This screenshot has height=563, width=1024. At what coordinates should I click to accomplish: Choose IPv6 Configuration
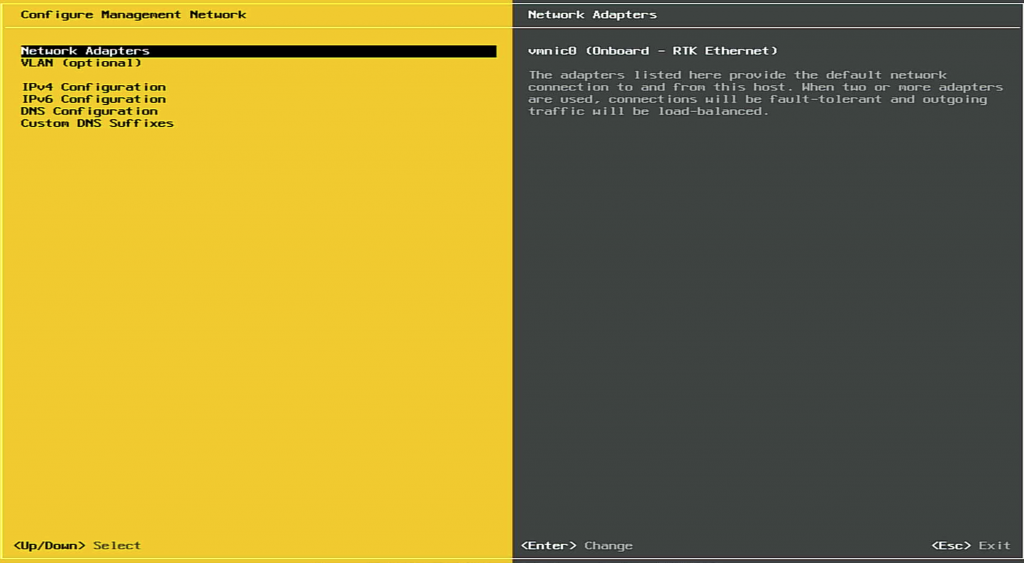(x=93, y=99)
